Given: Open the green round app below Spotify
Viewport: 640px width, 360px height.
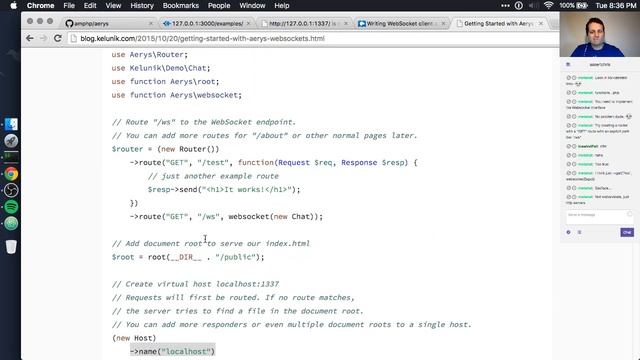Looking at the screenshot, I should click(11, 223).
